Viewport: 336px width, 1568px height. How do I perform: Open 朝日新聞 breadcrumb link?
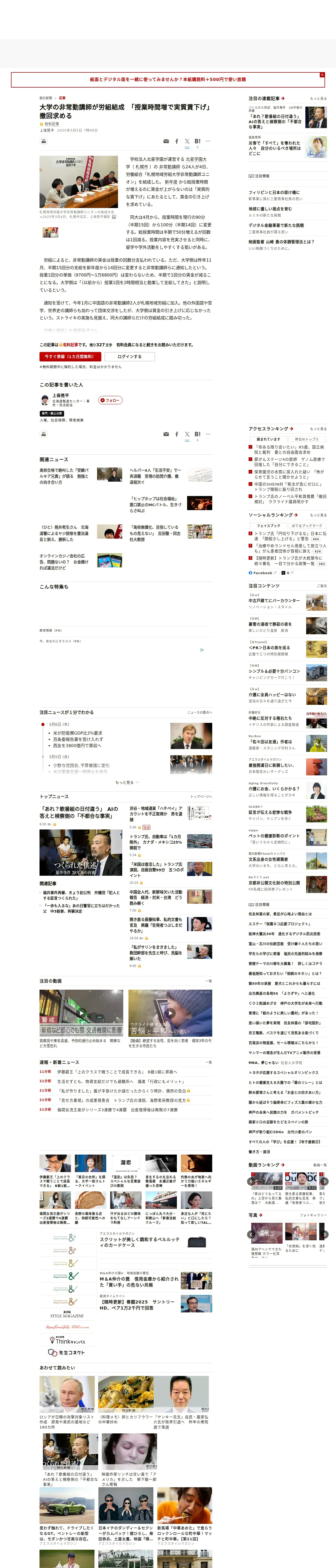(x=46, y=98)
